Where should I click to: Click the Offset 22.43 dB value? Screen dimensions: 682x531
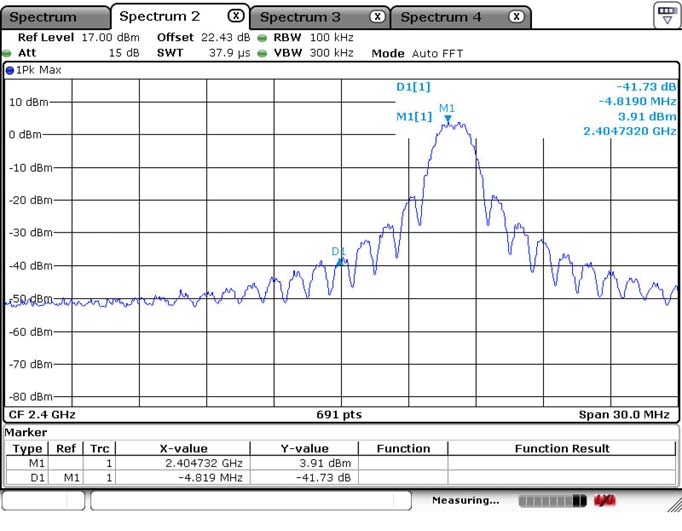pos(225,37)
